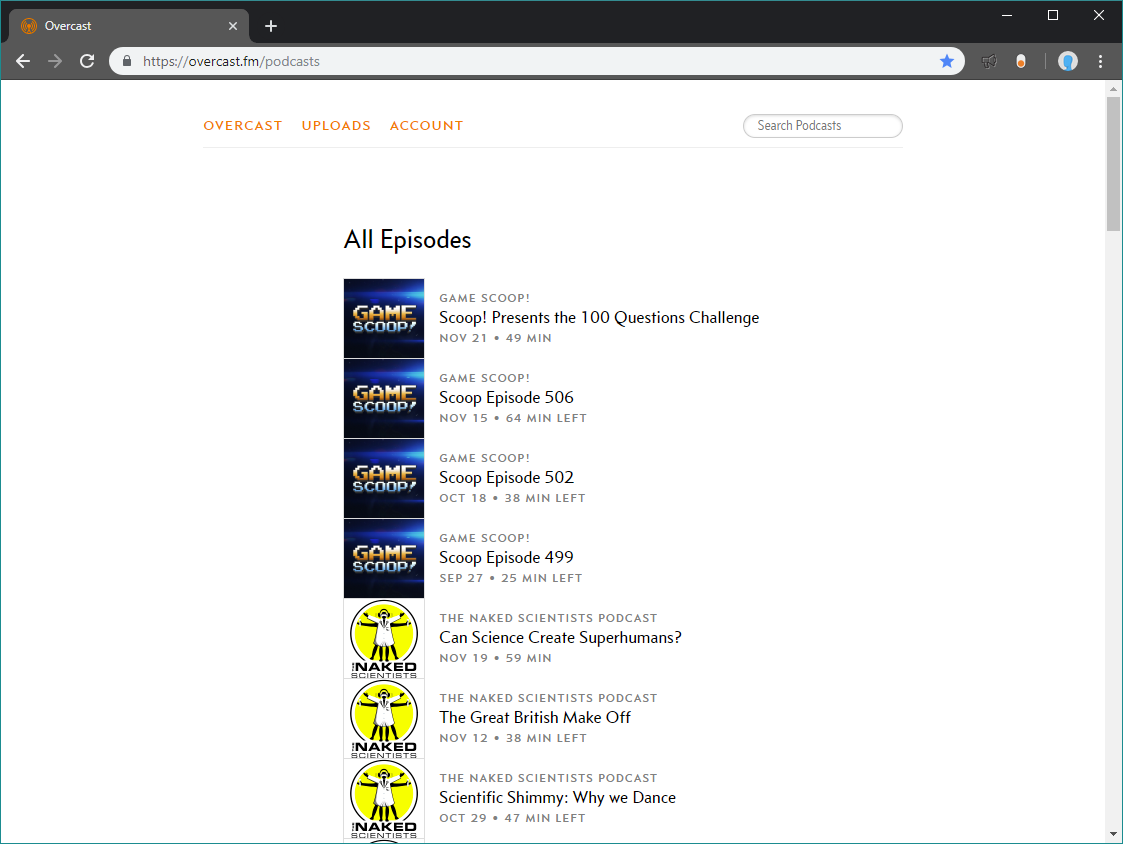Open Scoop! Presents the 100 Questions Challenge

599,317
